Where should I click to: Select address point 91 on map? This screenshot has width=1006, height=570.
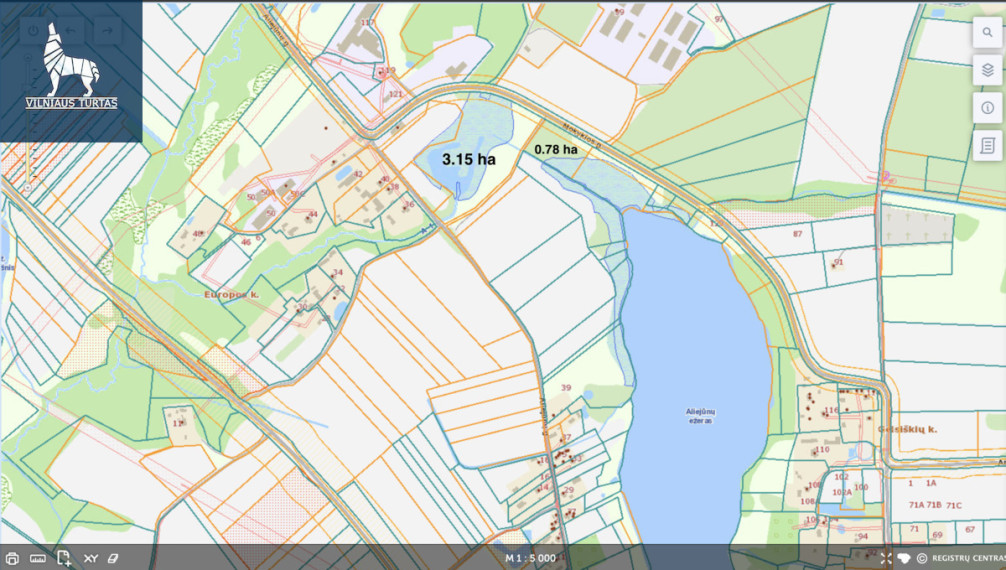[839, 263]
